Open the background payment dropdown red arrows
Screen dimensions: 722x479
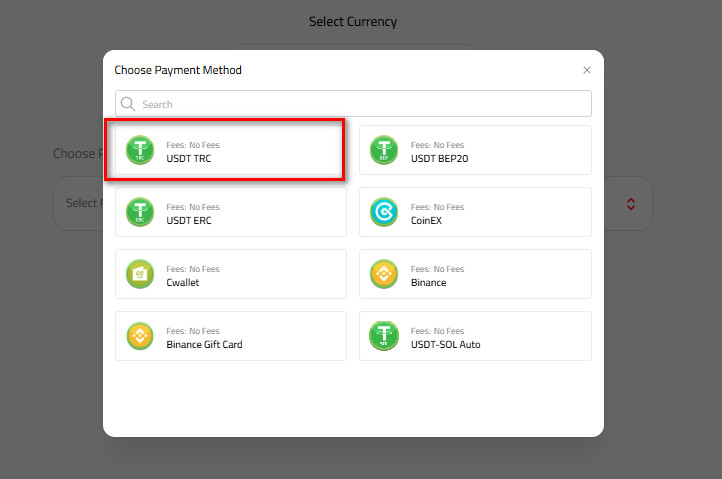631,204
